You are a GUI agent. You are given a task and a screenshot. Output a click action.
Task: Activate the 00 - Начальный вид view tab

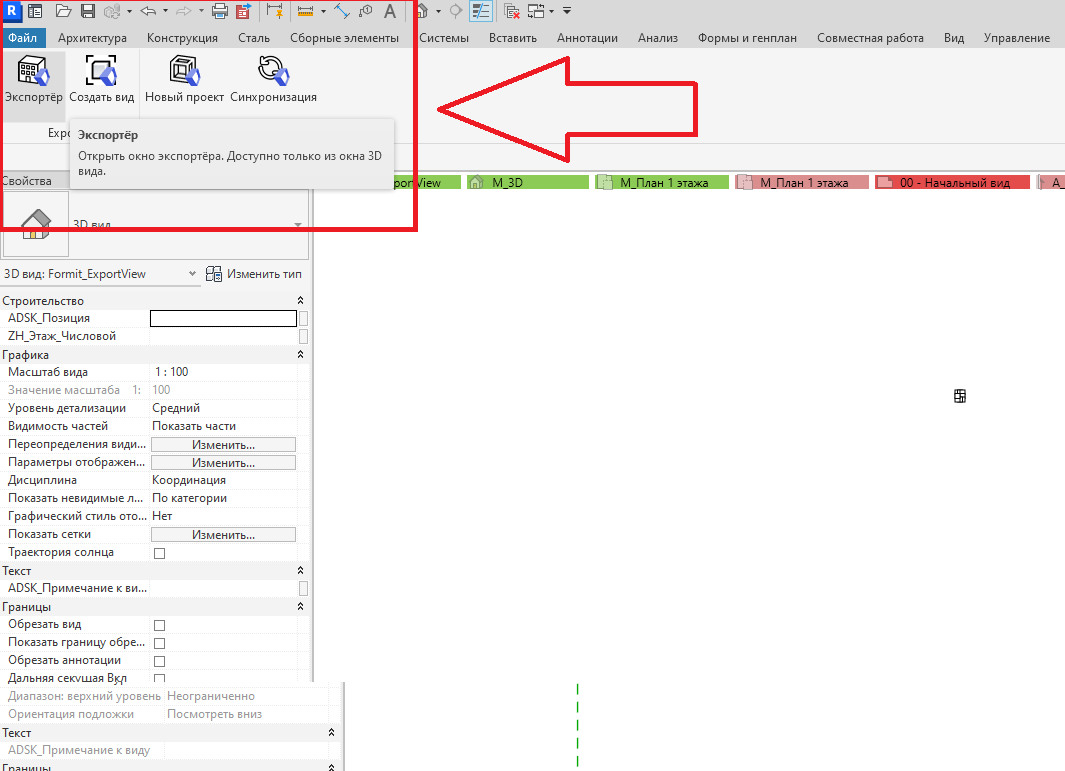pyautogui.click(x=953, y=182)
